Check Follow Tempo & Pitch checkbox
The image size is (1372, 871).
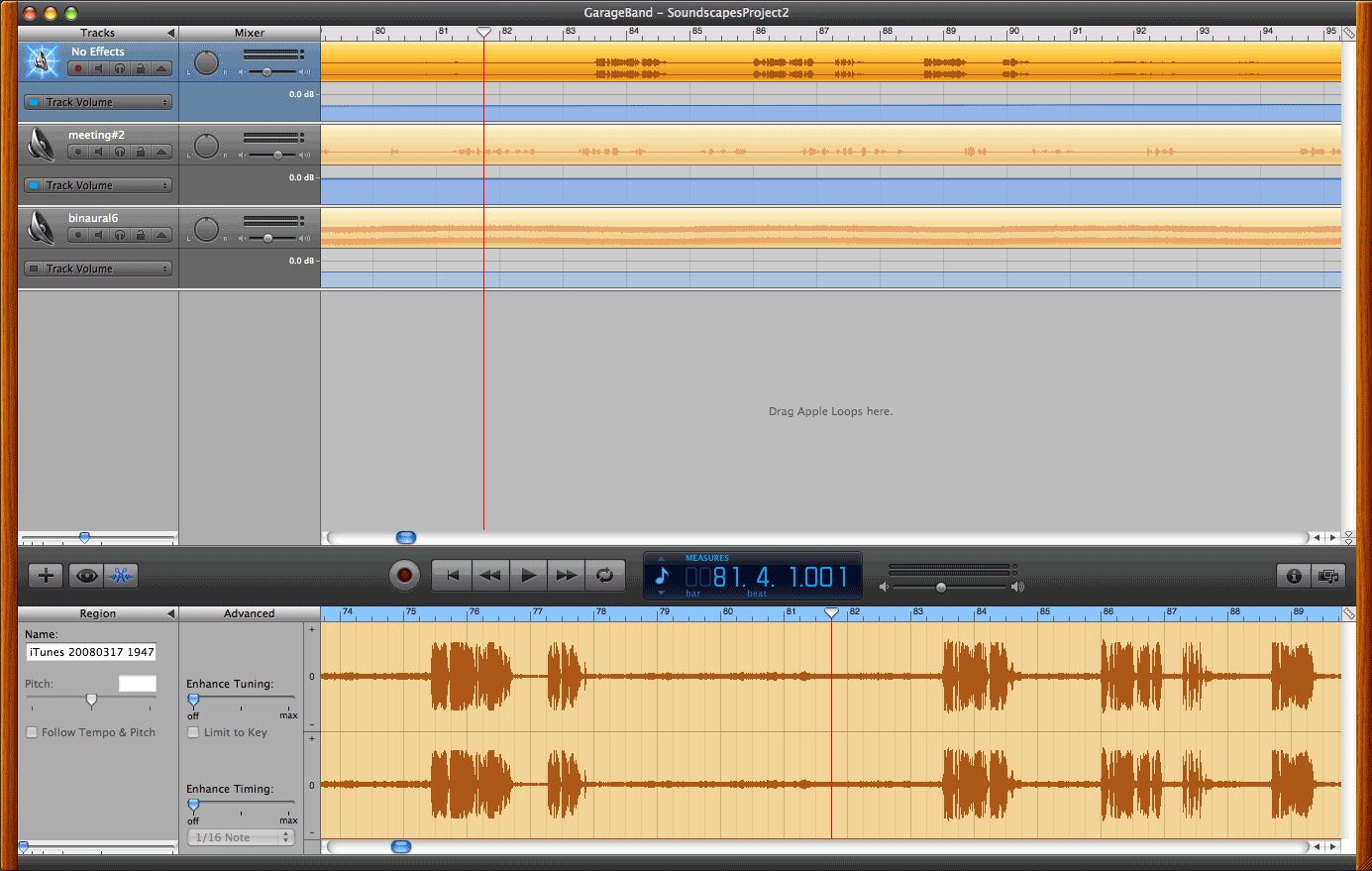click(32, 732)
